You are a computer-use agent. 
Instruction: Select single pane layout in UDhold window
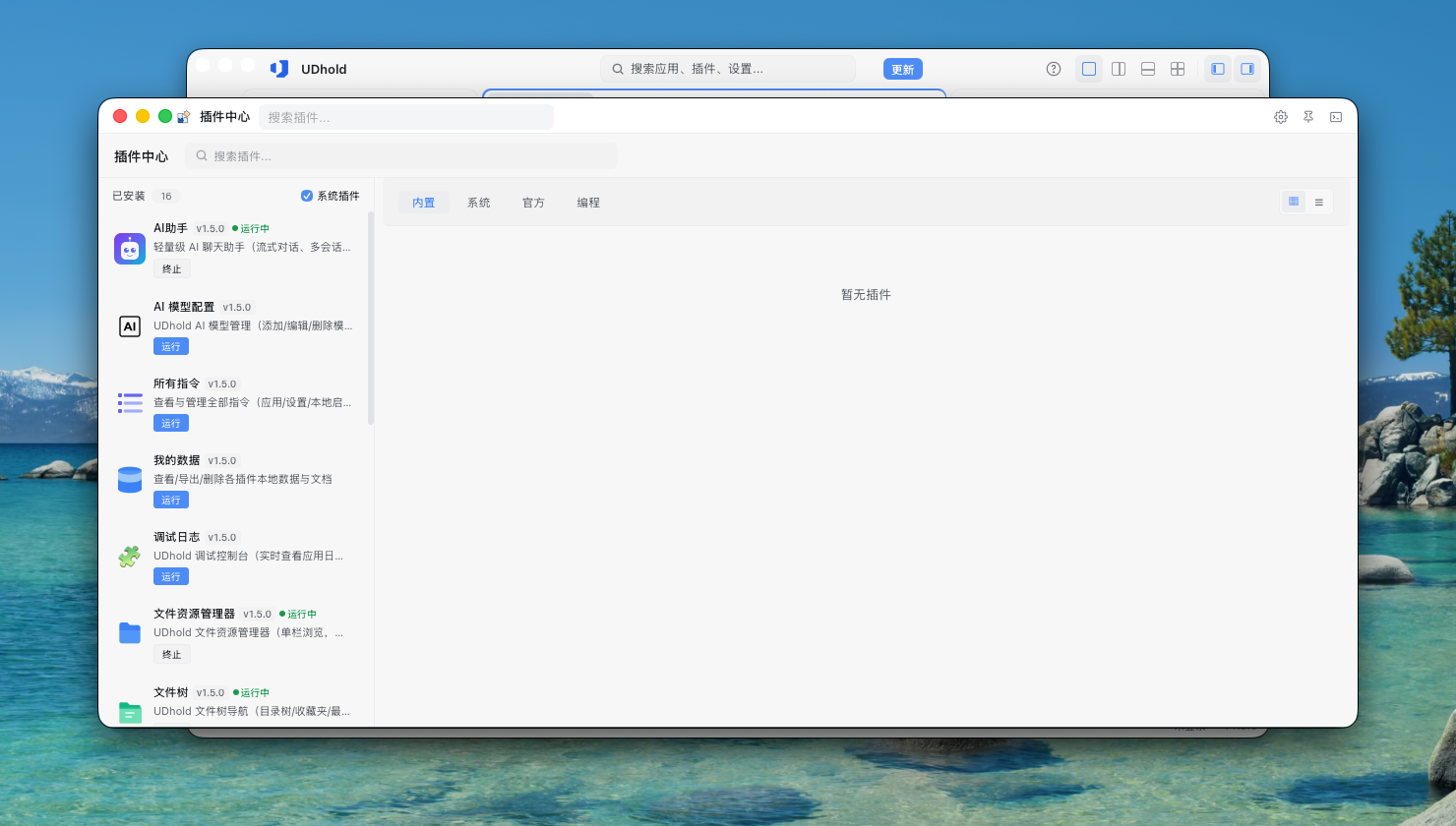click(1089, 69)
